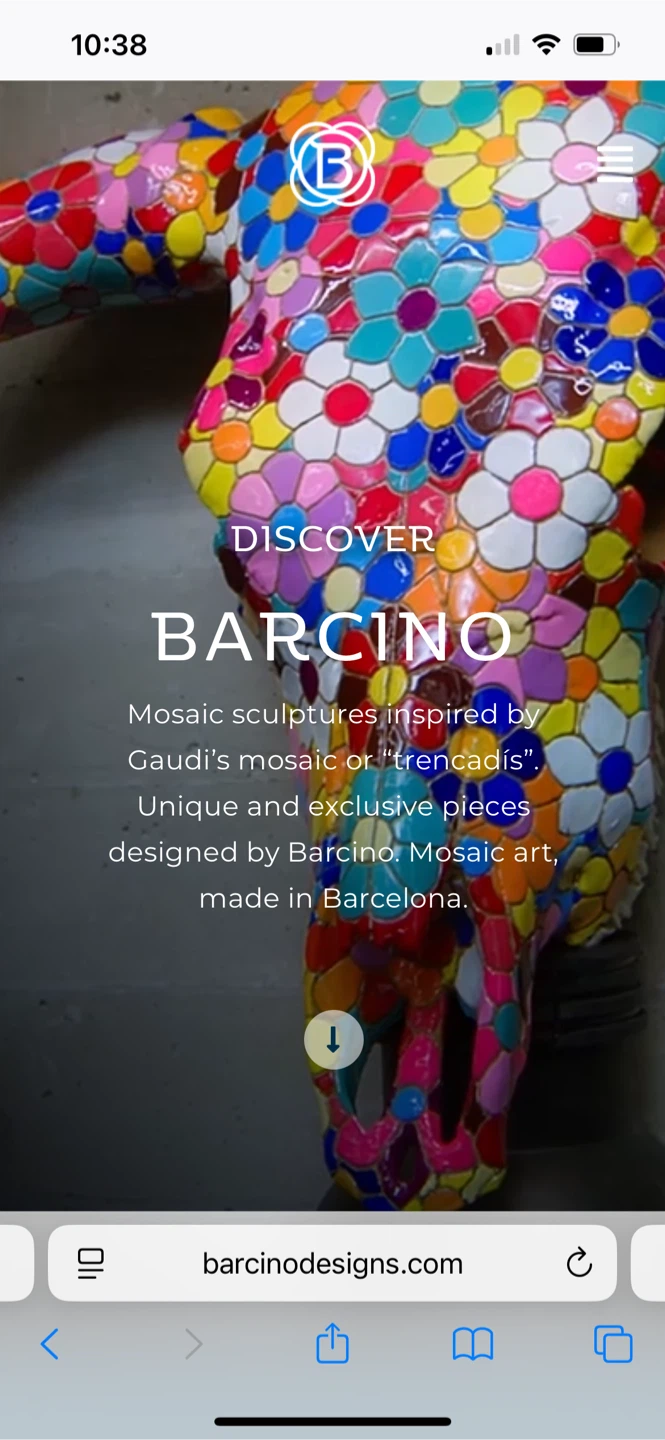Go back using Safari's back chevron
Image resolution: width=665 pixels, height=1440 pixels.
click(50, 1344)
